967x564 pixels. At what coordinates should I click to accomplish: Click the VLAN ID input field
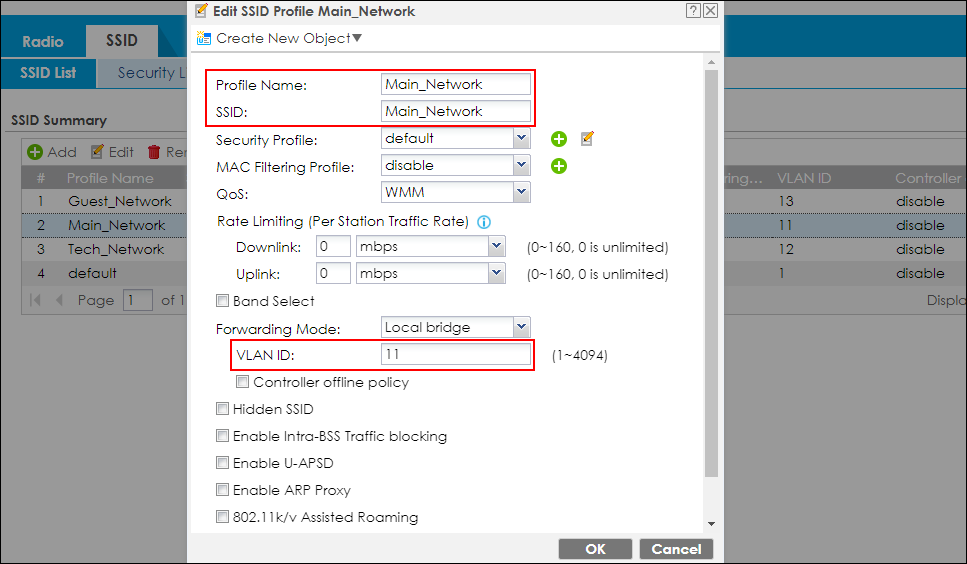pos(456,354)
